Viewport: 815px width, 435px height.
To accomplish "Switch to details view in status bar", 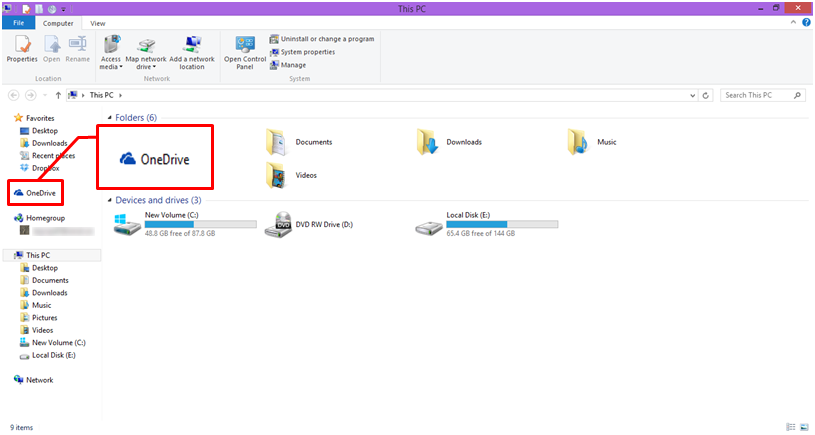I will pos(791,427).
